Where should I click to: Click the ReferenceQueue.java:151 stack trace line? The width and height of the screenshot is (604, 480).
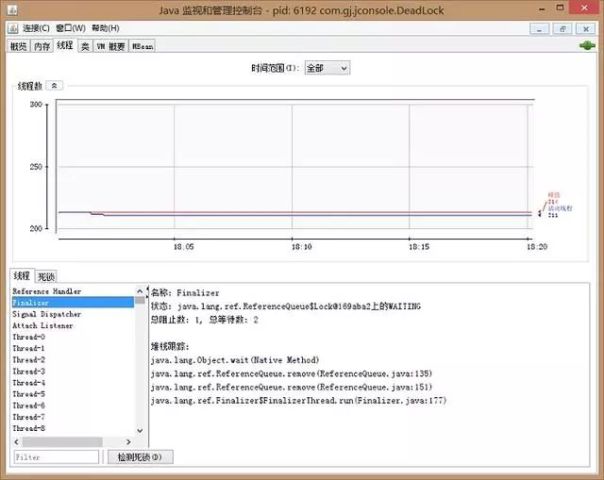tap(291, 387)
